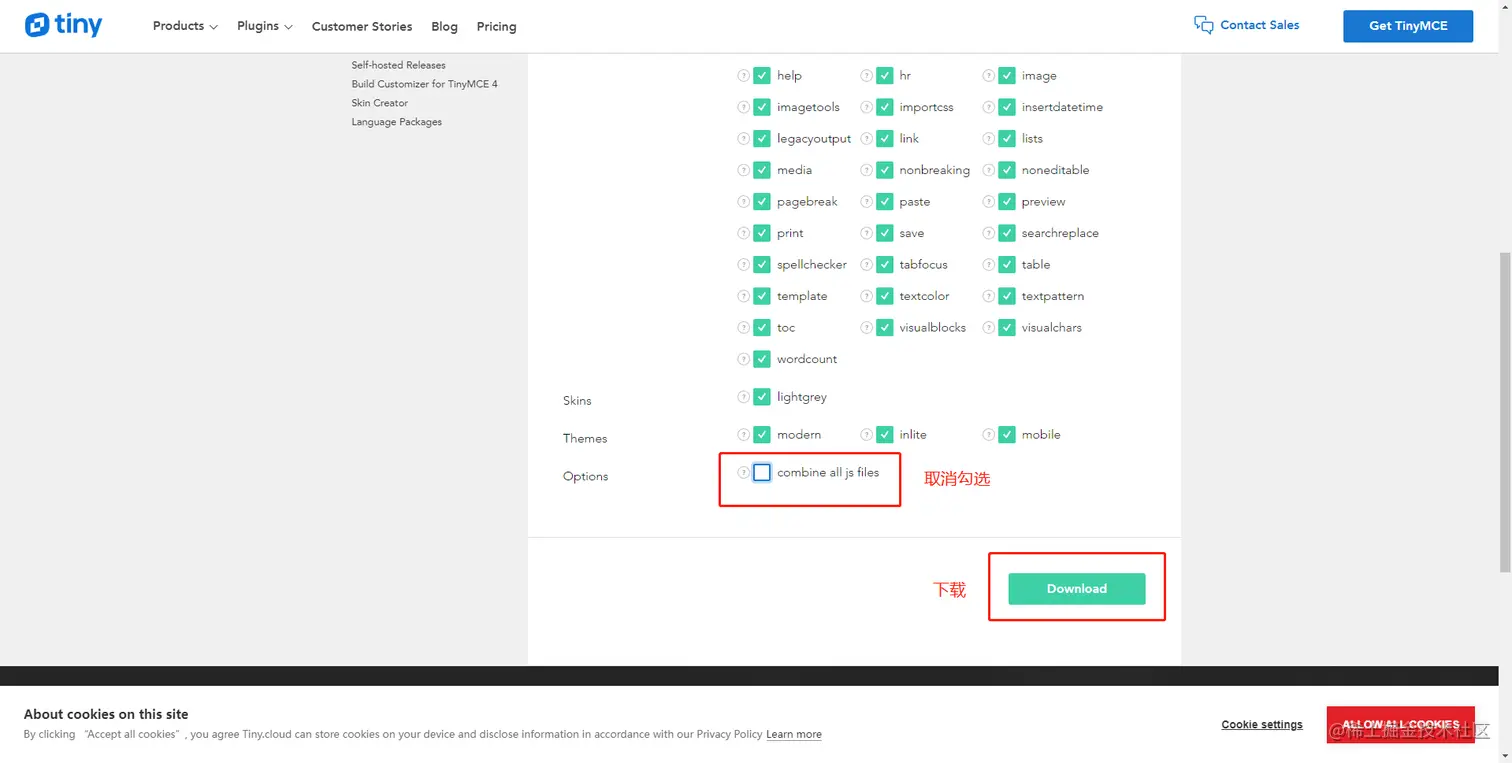The height and width of the screenshot is (763, 1512).
Task: Click info icon beside 'noneditable'
Action: [988, 170]
